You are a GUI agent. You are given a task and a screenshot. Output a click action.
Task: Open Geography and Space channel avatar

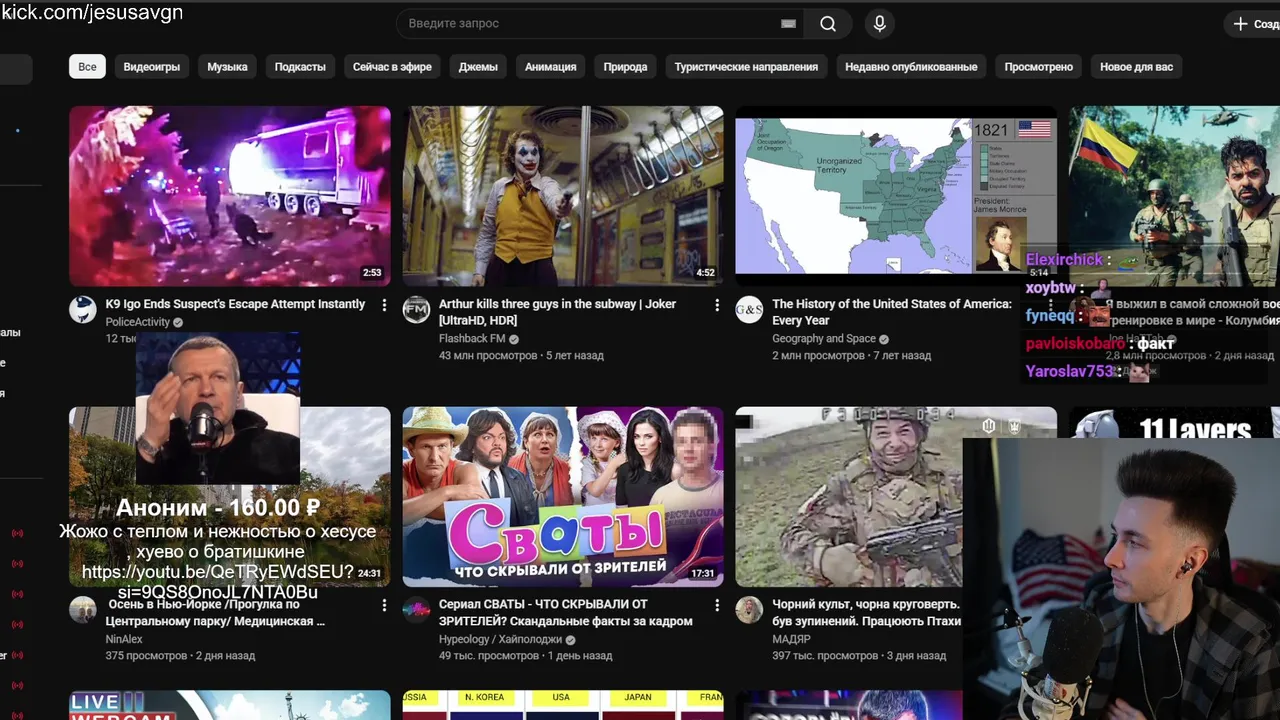point(749,310)
